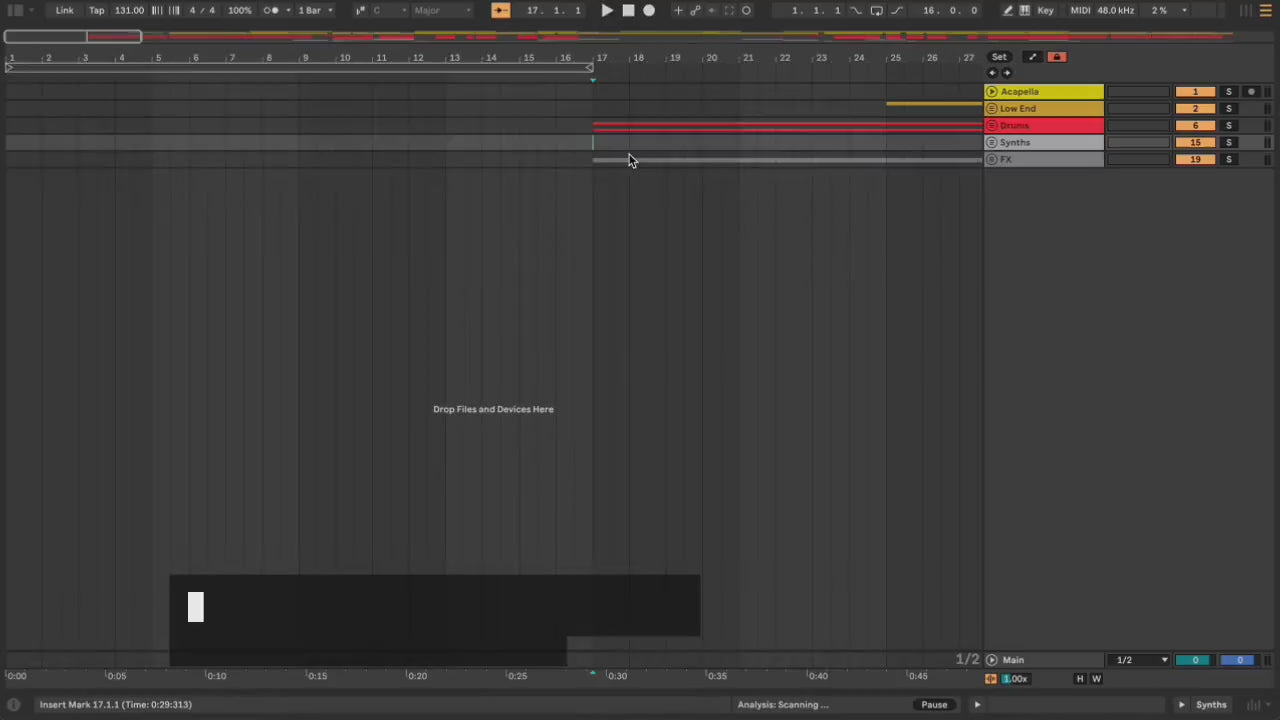The height and width of the screenshot is (720, 1280).
Task: Deactivate the Acapella track with button 1
Action: pyautogui.click(x=1194, y=91)
